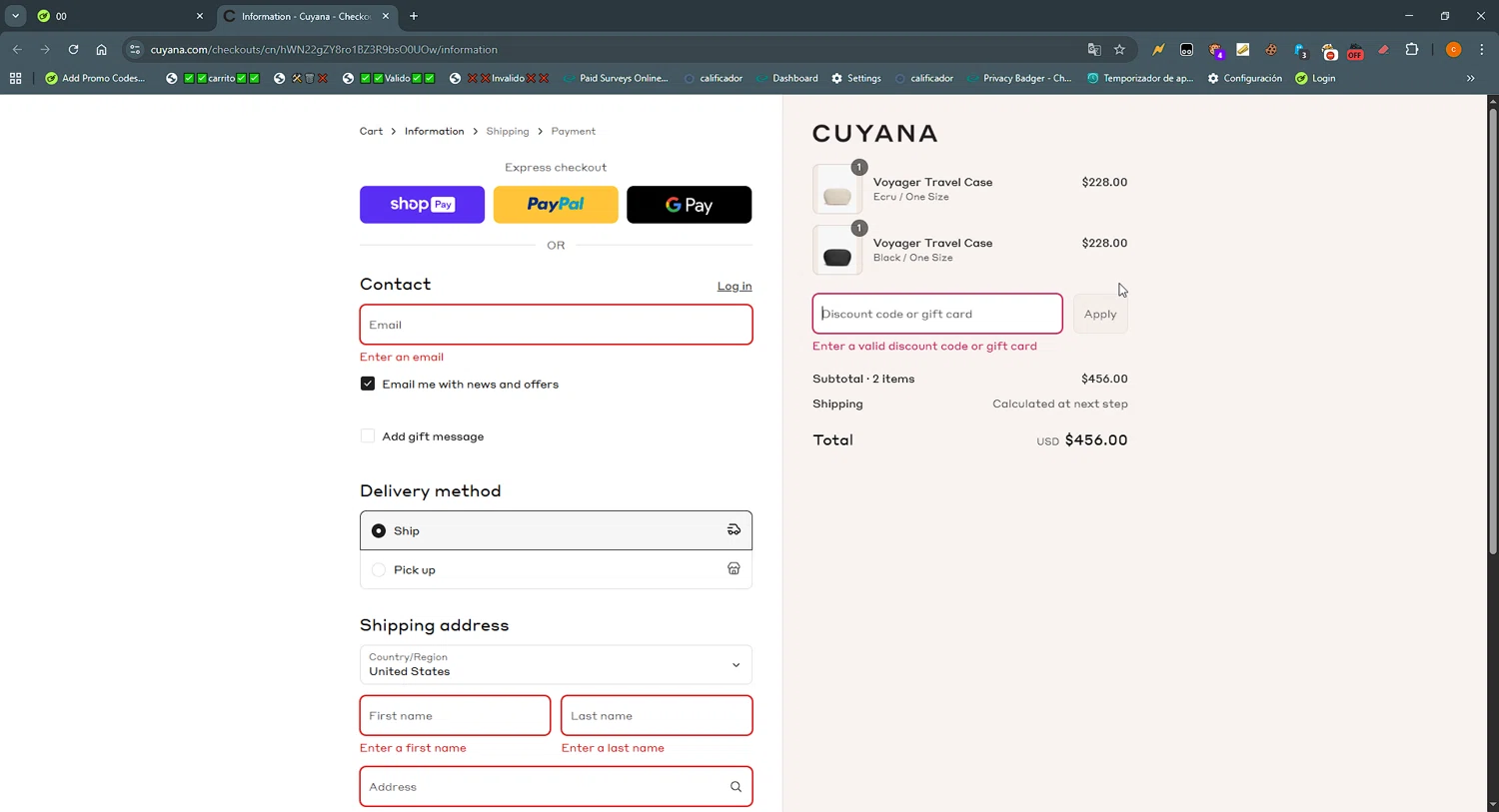Click the Last name field

tap(657, 716)
